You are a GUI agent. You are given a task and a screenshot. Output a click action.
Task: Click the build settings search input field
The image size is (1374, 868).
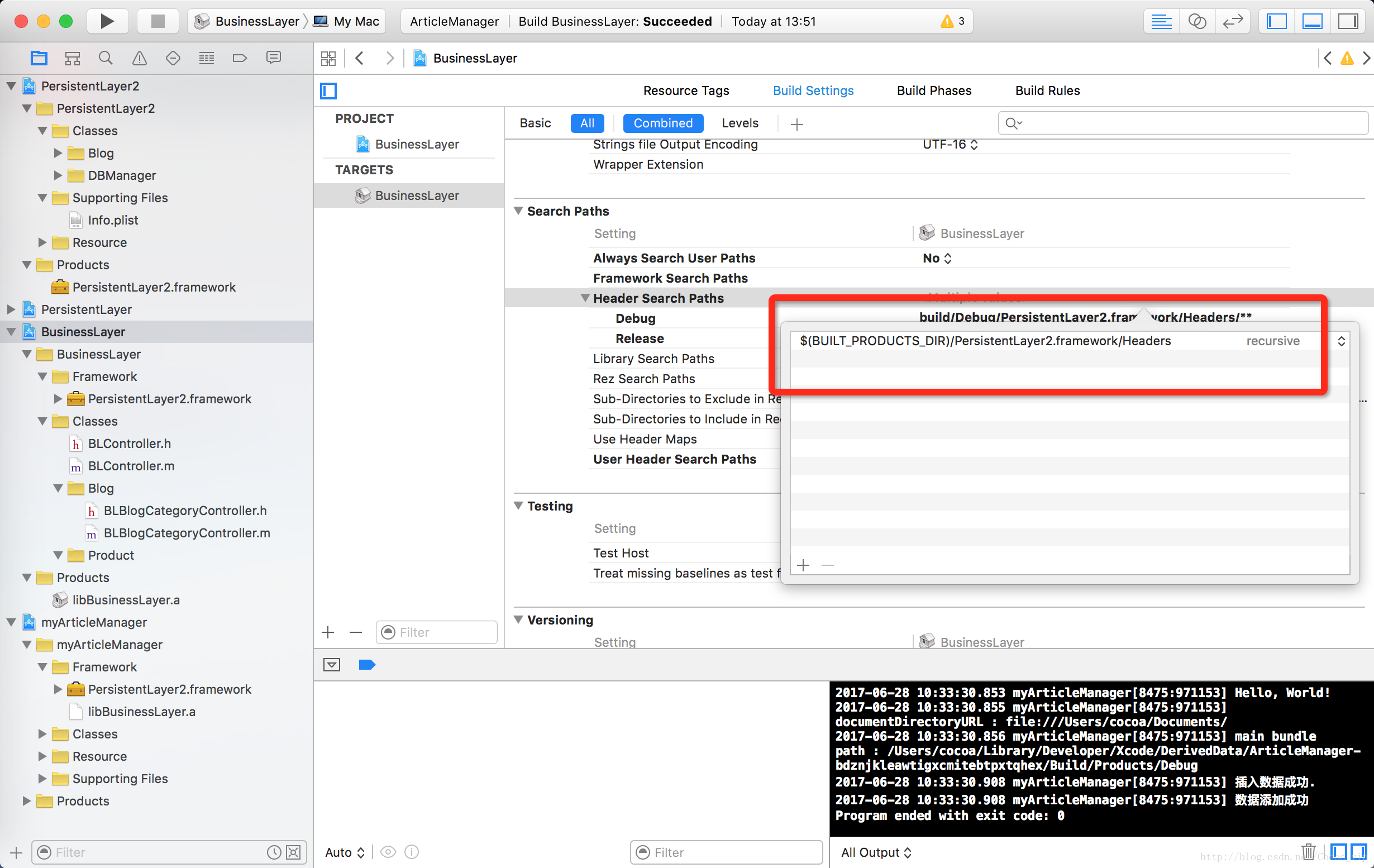point(1185,122)
